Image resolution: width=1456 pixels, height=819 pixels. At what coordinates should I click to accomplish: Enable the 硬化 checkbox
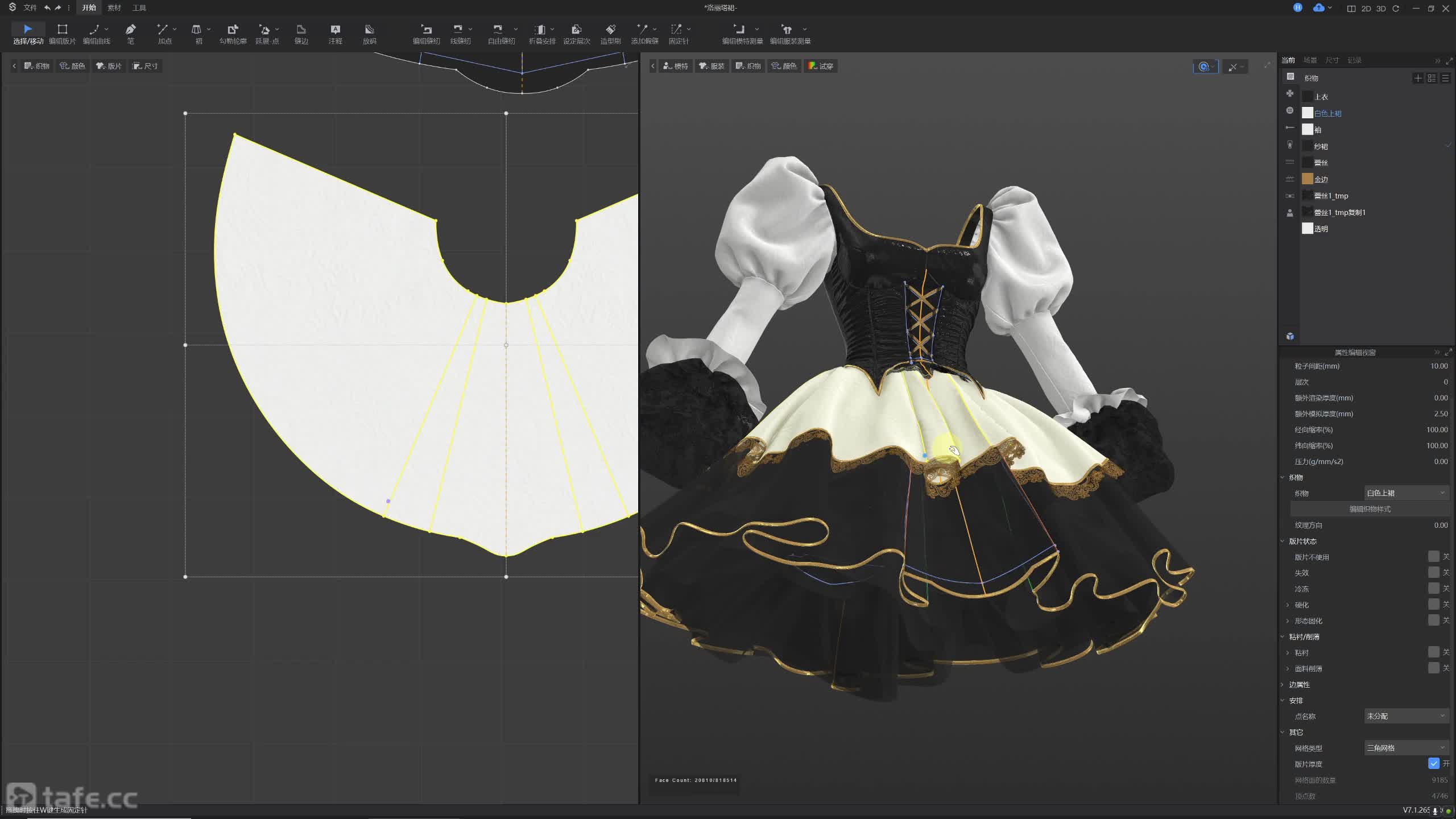pos(1433,604)
